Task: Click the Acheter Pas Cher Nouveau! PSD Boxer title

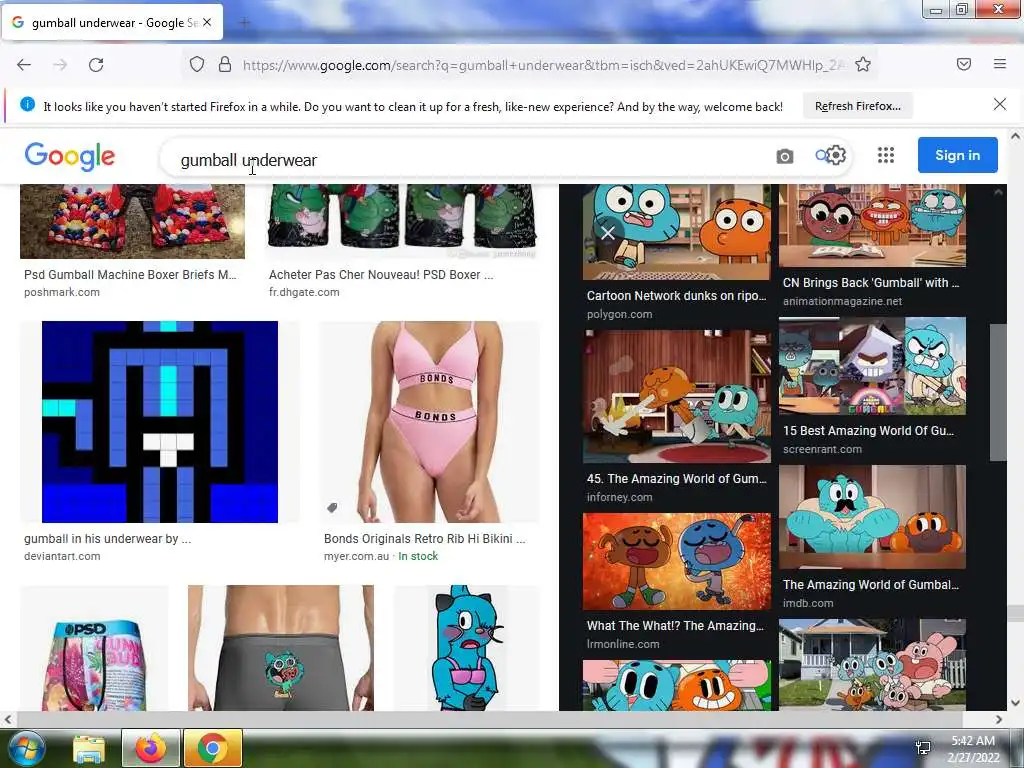Action: (381, 275)
